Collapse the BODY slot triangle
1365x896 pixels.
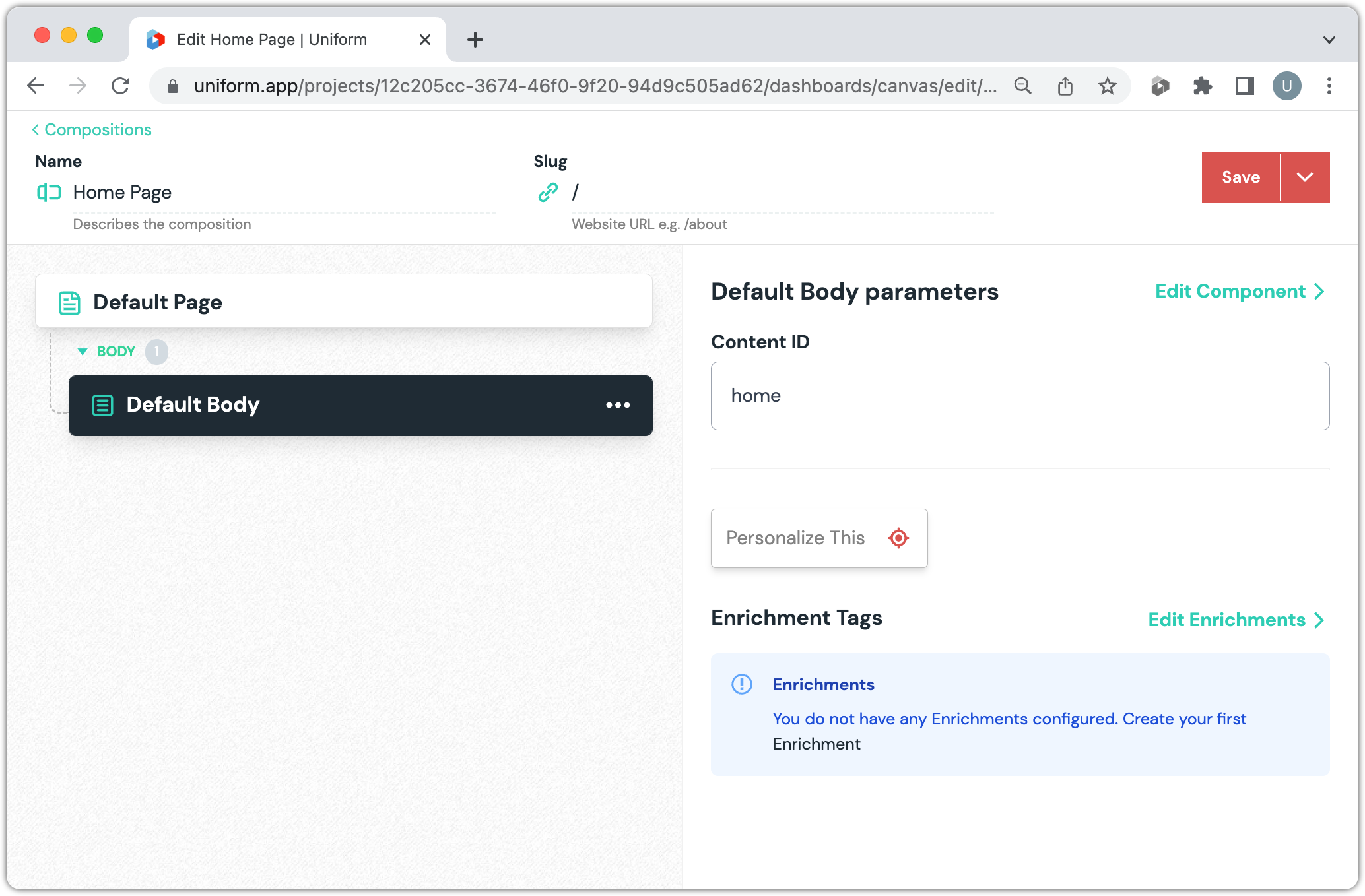click(83, 352)
